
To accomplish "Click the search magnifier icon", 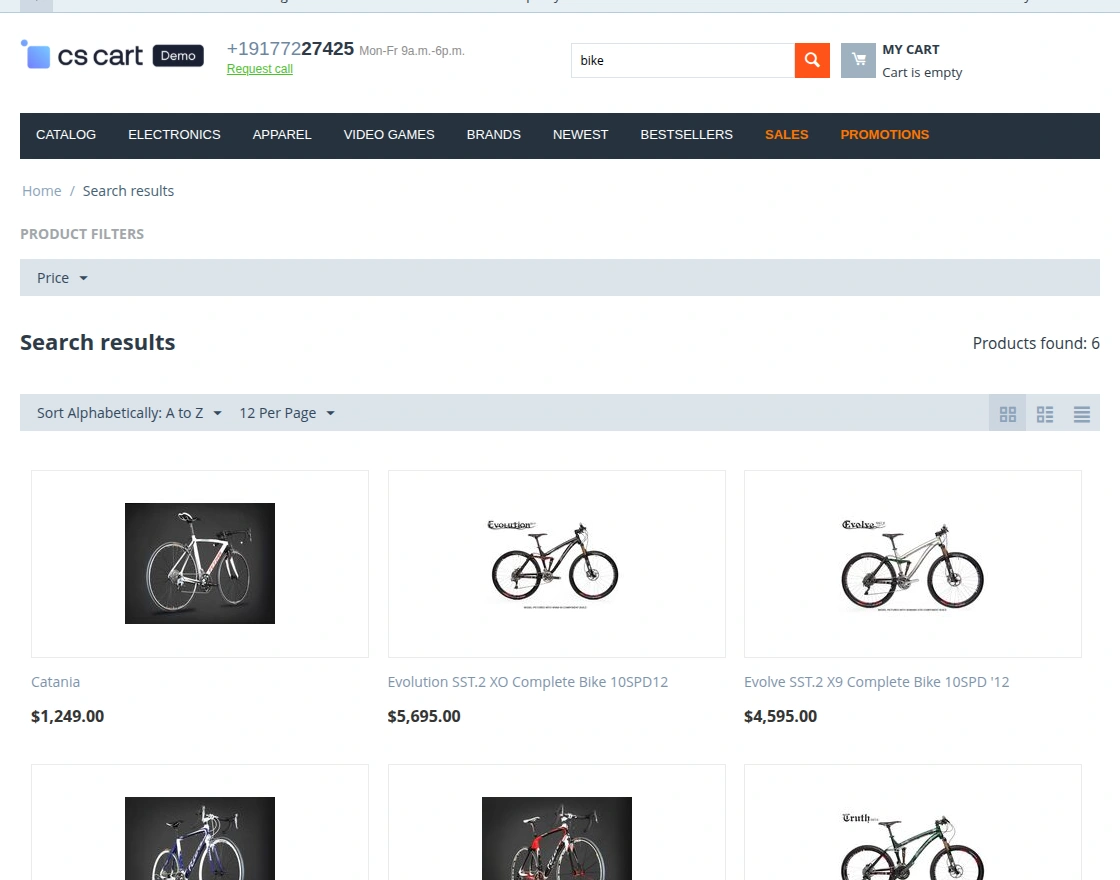I will pos(812,60).
